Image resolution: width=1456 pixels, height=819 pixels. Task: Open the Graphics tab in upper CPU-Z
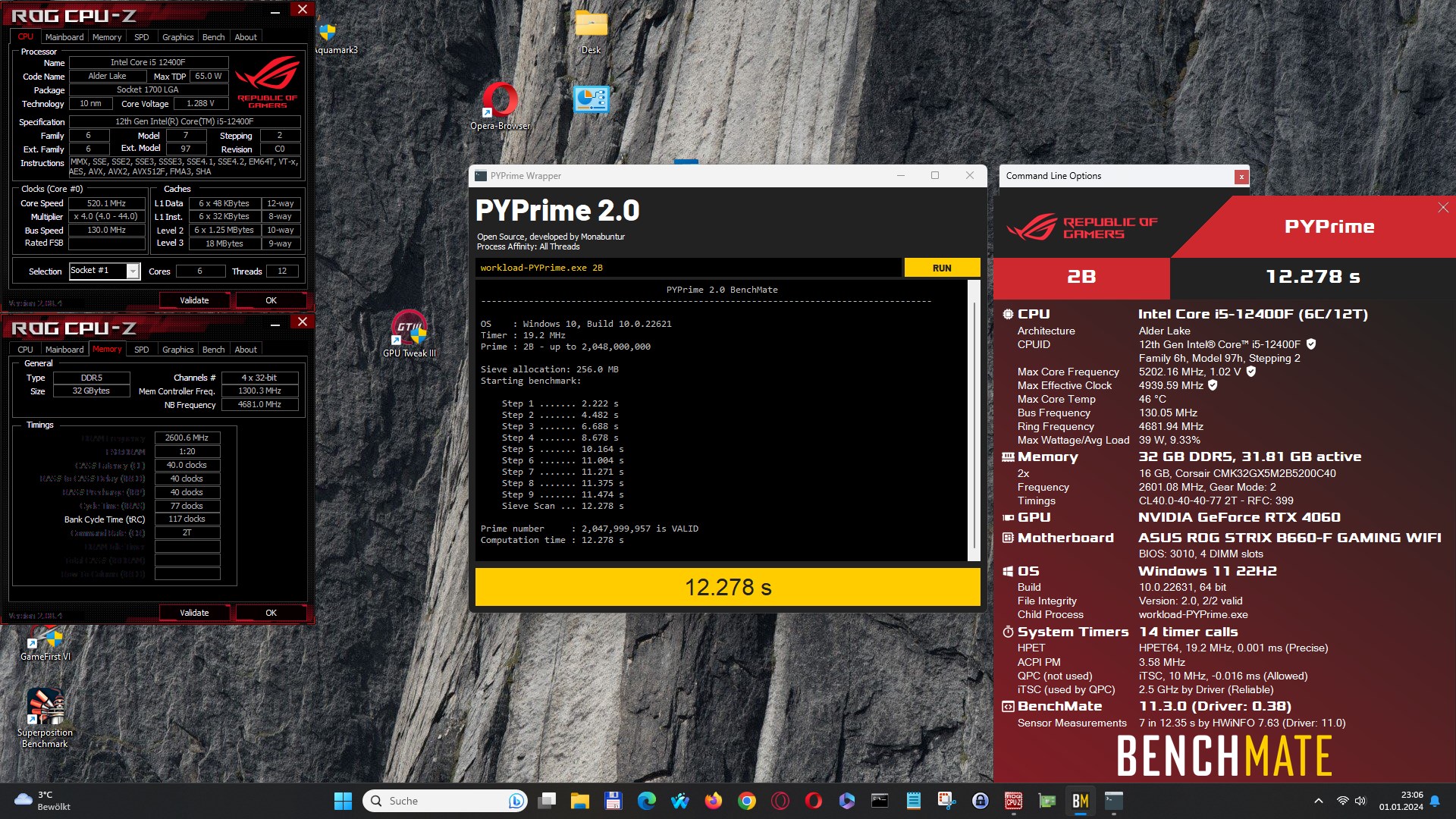(178, 37)
